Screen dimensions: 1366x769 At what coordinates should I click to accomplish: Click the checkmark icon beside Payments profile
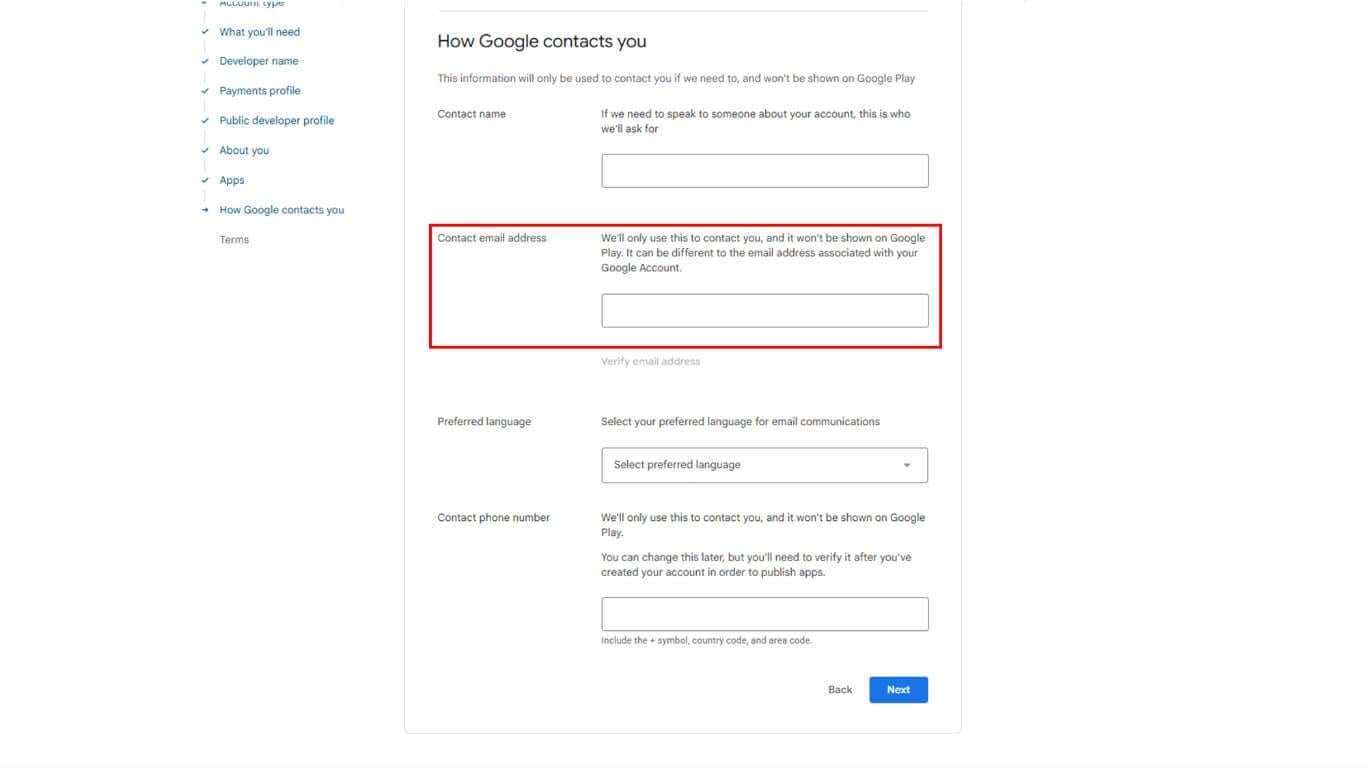click(x=205, y=91)
